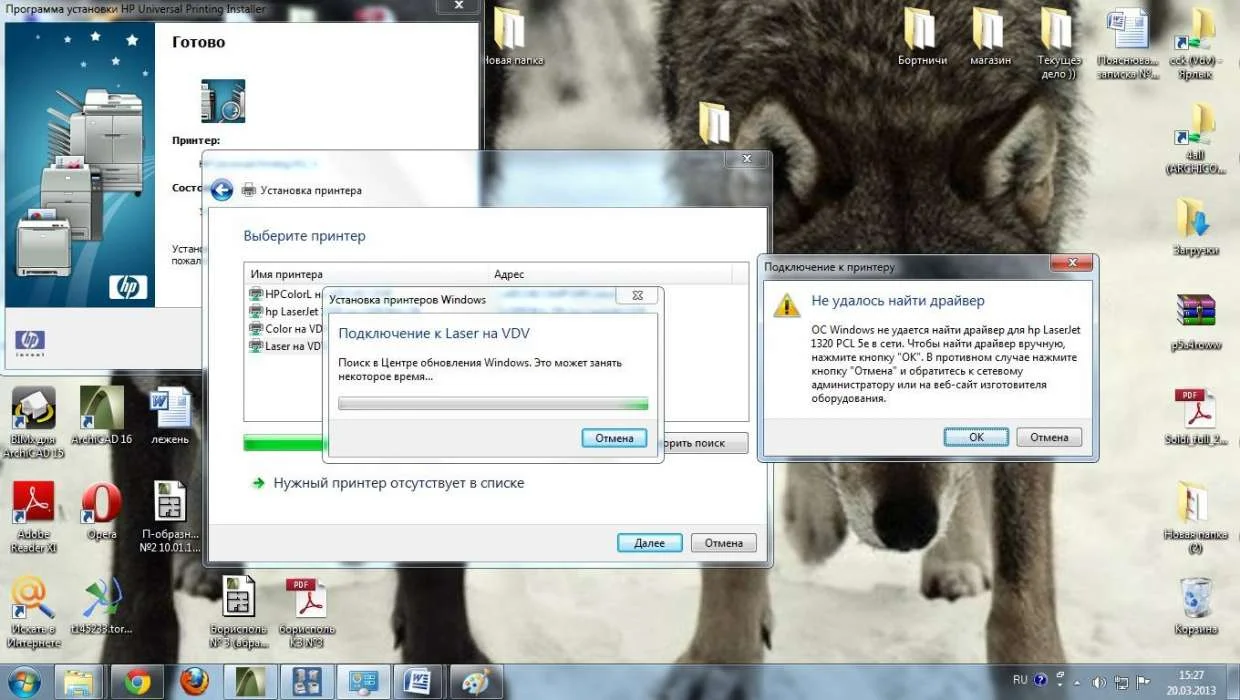Open Искать в Интернете shortcut

coord(33,612)
